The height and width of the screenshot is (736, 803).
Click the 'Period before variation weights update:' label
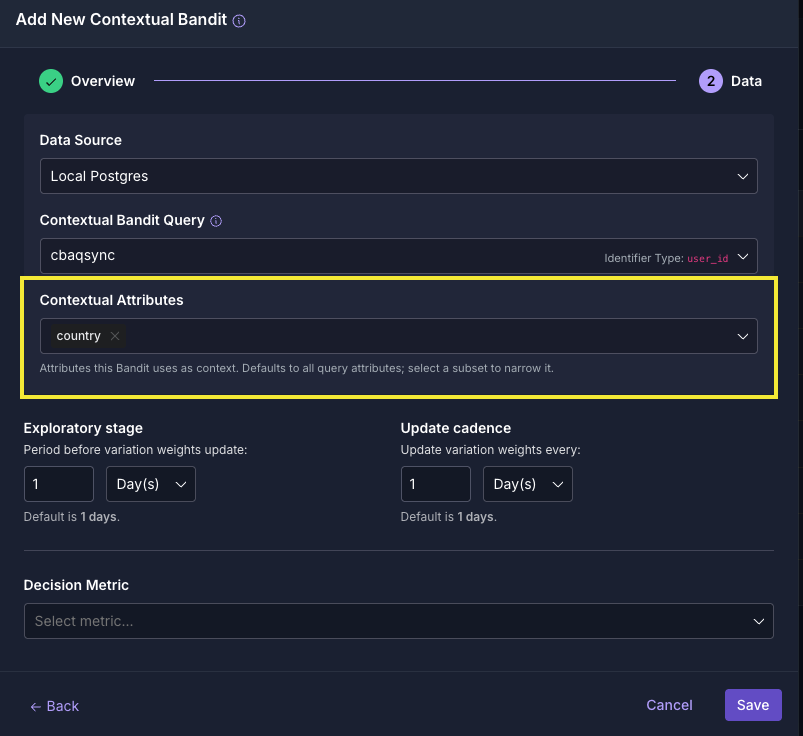click(135, 450)
